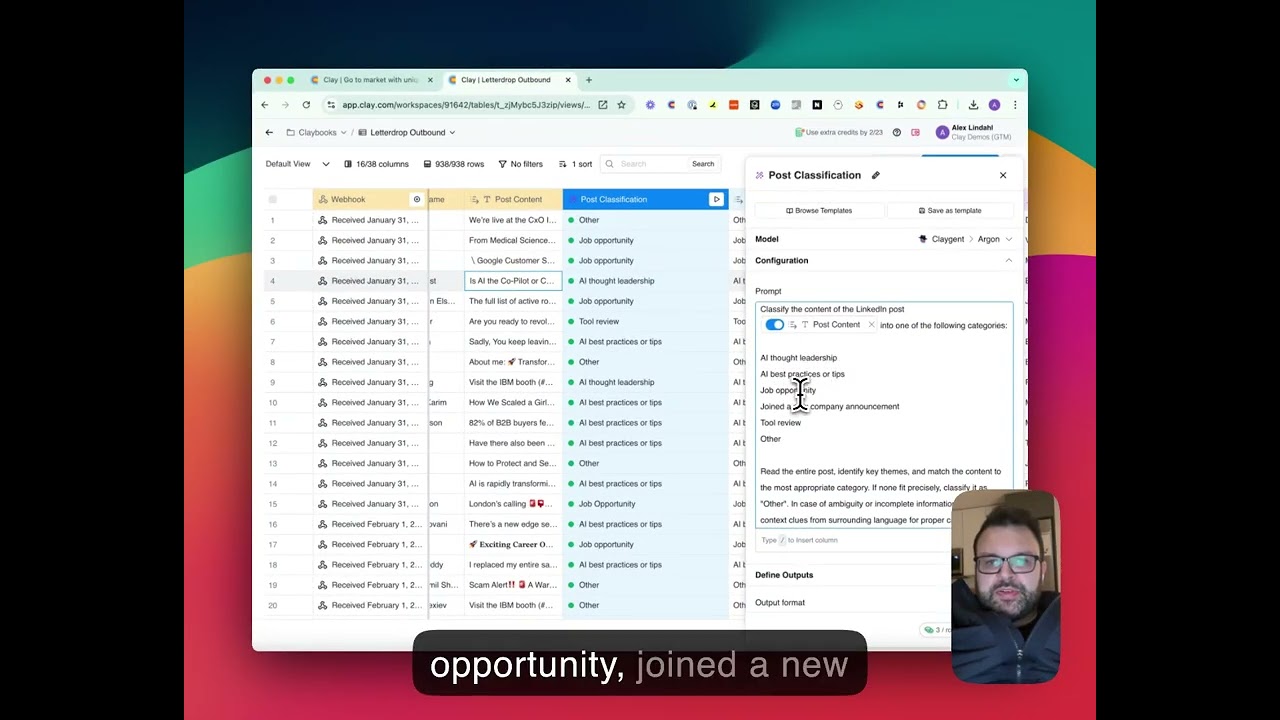Click the 'London's calling' post cell
Viewport: 1280px width, 720px height.
[x=513, y=504]
